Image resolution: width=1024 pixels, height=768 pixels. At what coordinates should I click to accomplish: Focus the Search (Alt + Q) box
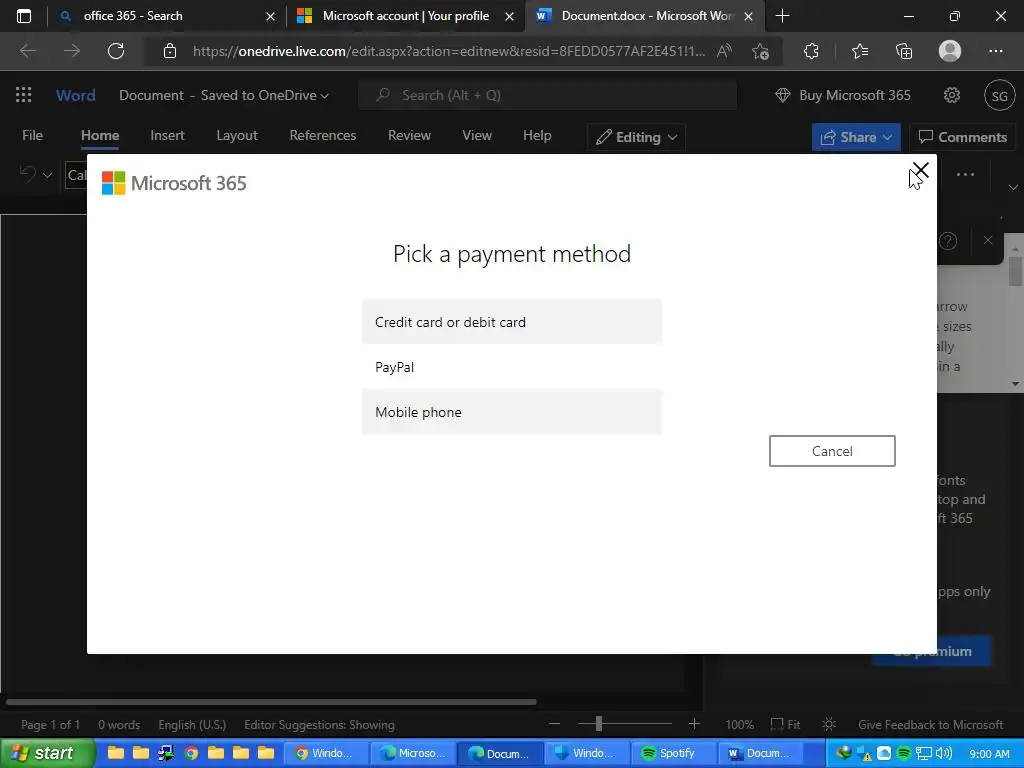pos(547,95)
